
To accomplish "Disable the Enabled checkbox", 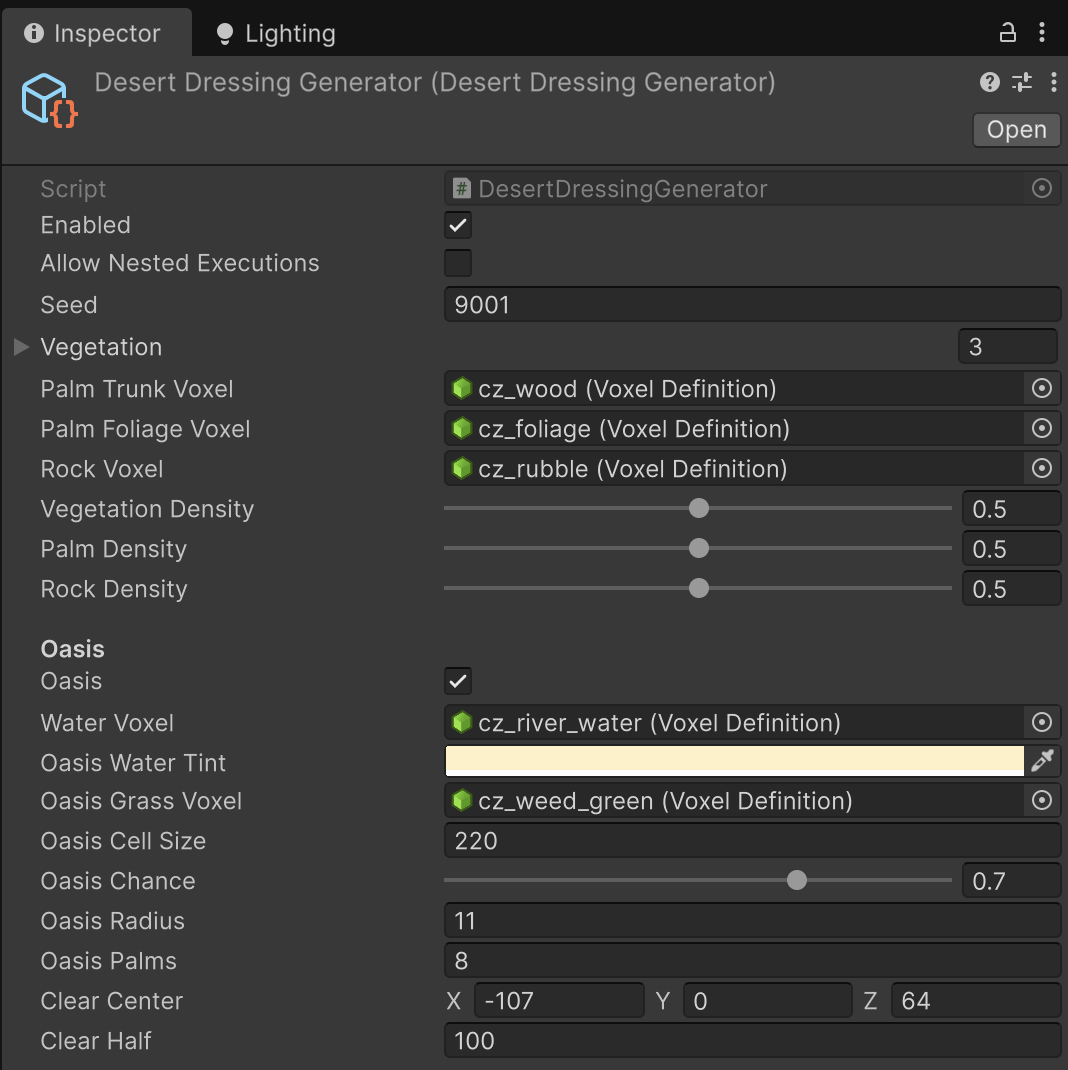I will point(458,225).
